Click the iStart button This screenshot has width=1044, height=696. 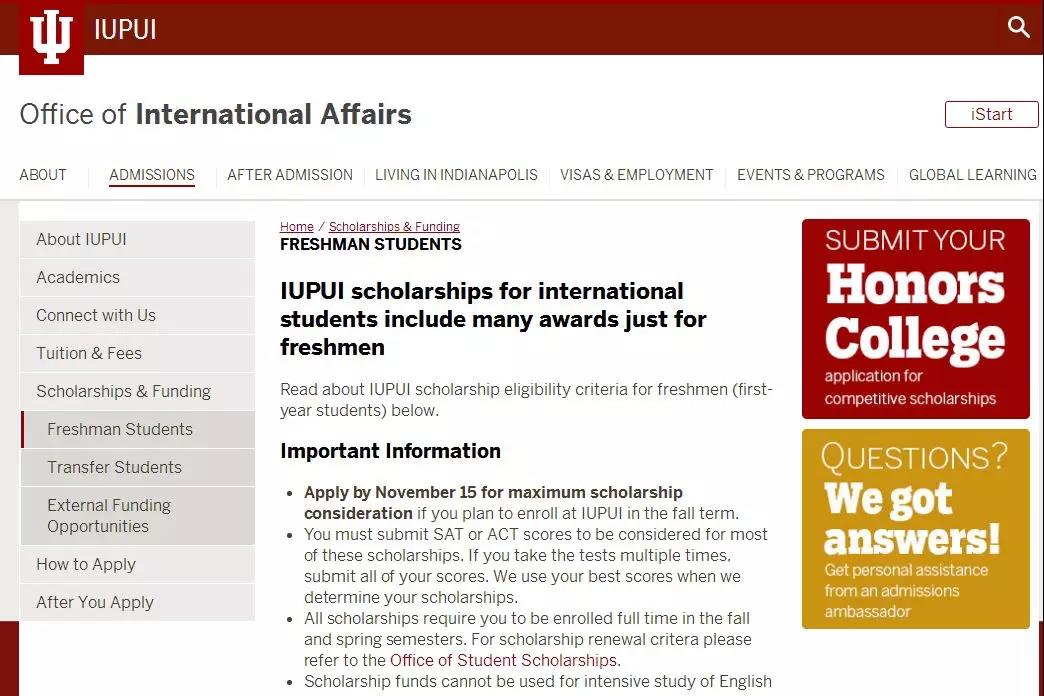pos(991,114)
